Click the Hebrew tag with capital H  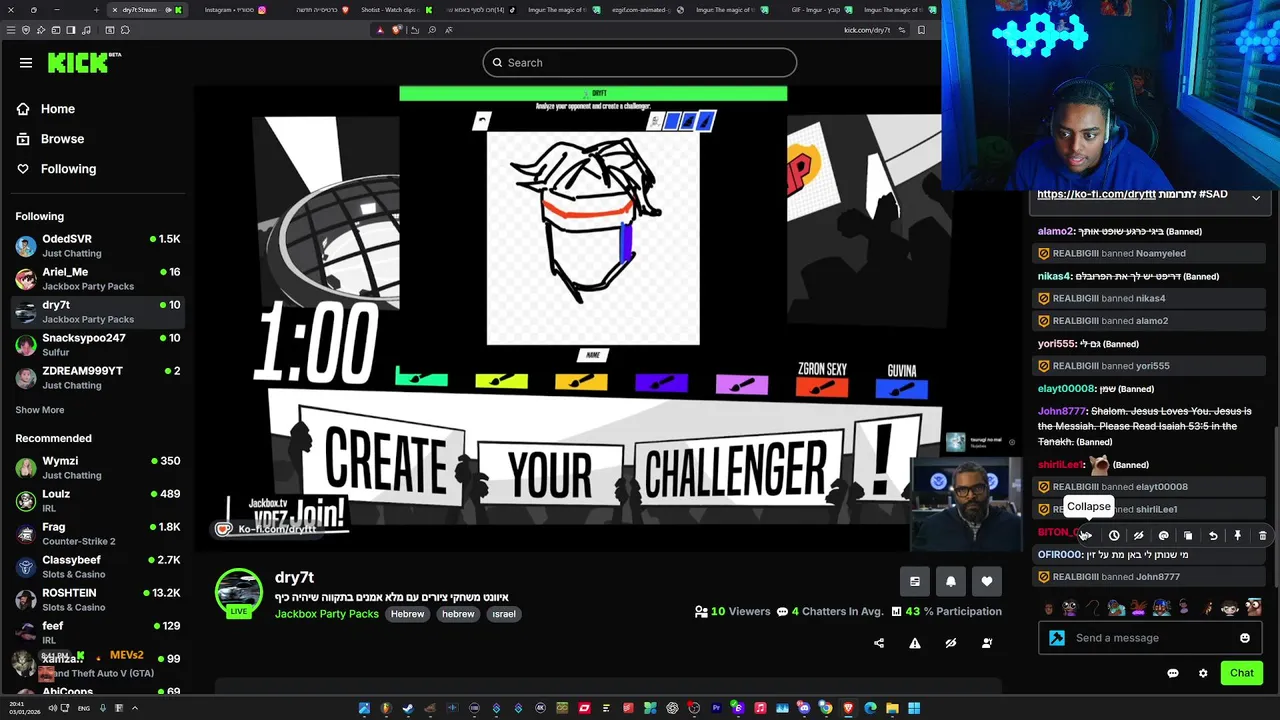pyautogui.click(x=408, y=614)
